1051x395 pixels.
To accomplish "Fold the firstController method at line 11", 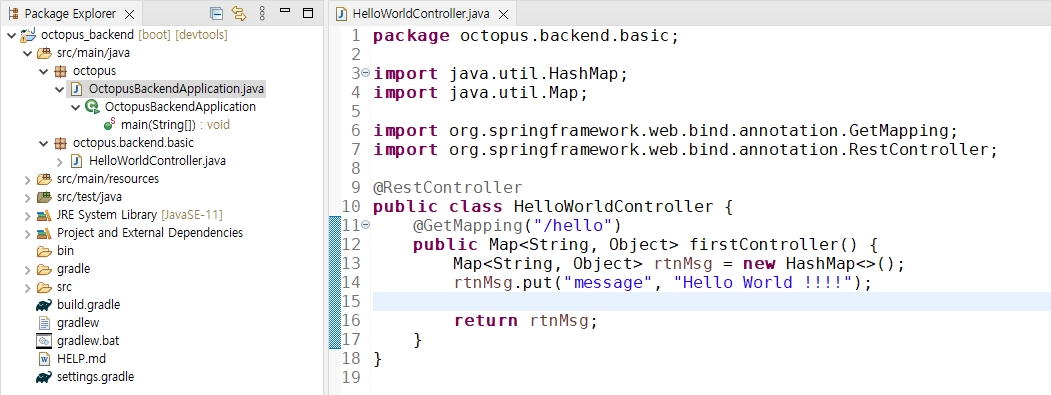I will click(x=365, y=225).
